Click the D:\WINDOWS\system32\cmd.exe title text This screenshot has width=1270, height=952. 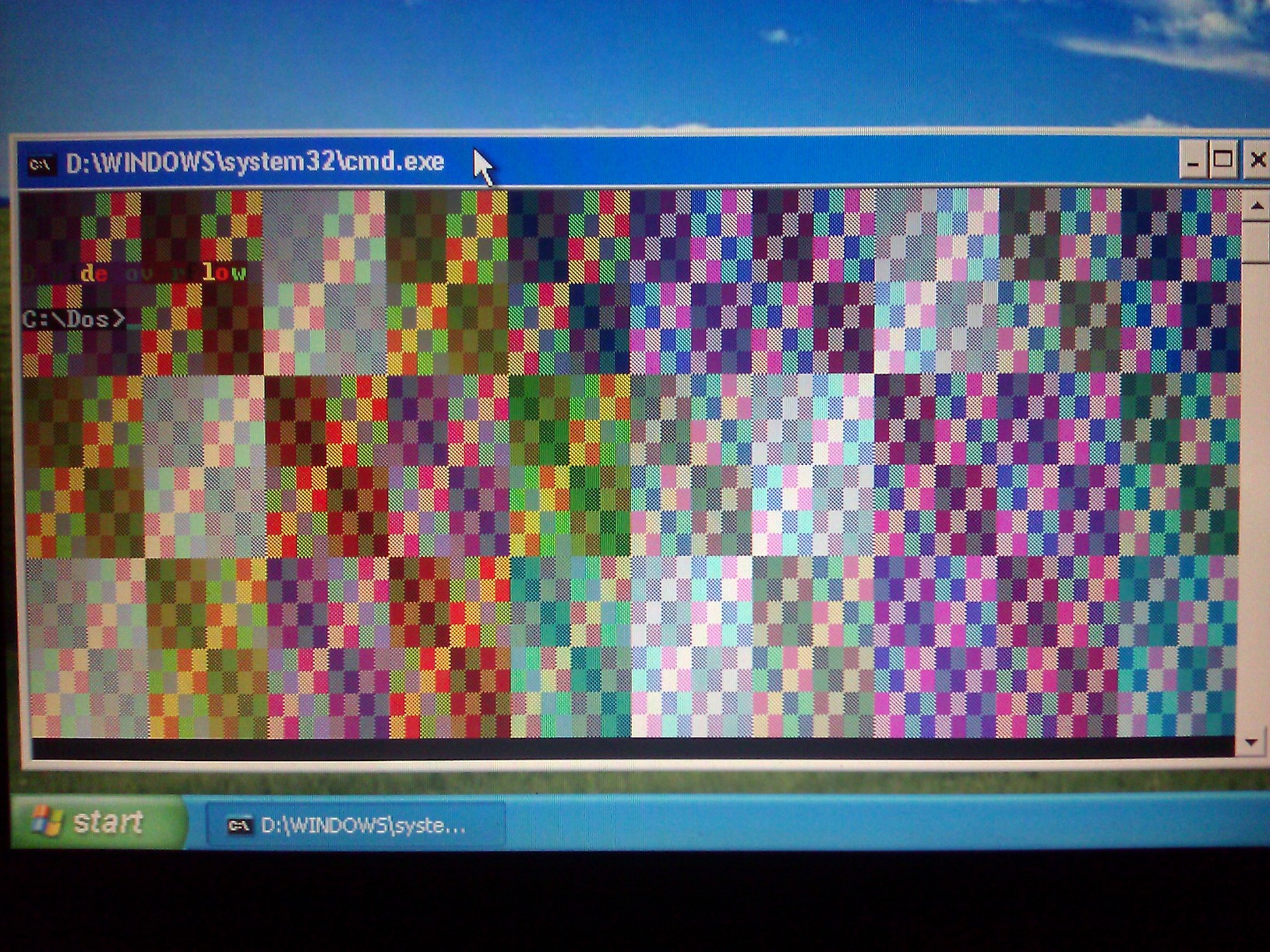(255, 162)
